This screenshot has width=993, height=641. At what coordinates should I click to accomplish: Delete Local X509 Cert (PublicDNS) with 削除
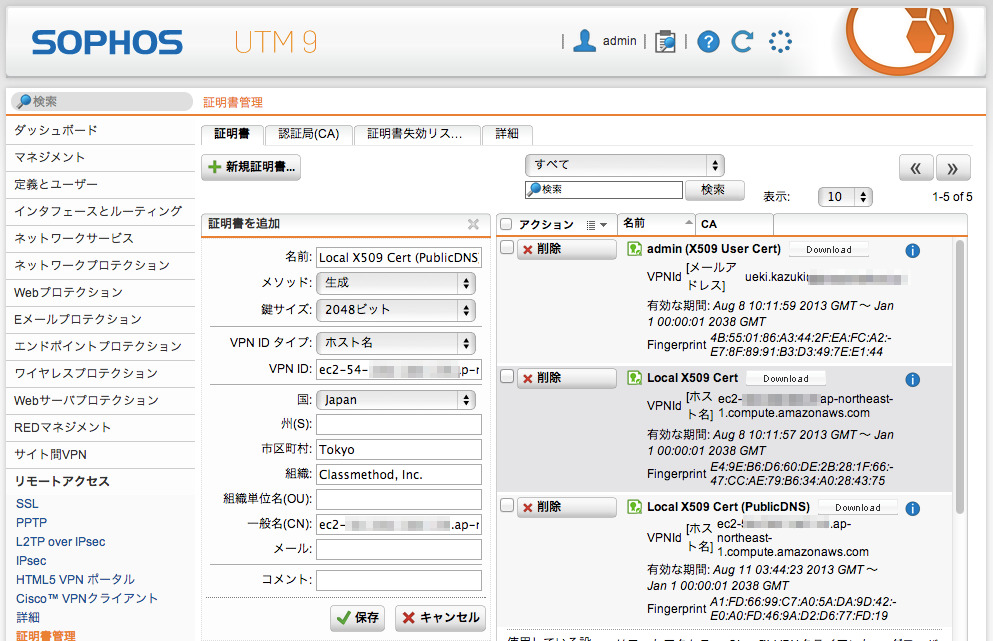coord(567,507)
